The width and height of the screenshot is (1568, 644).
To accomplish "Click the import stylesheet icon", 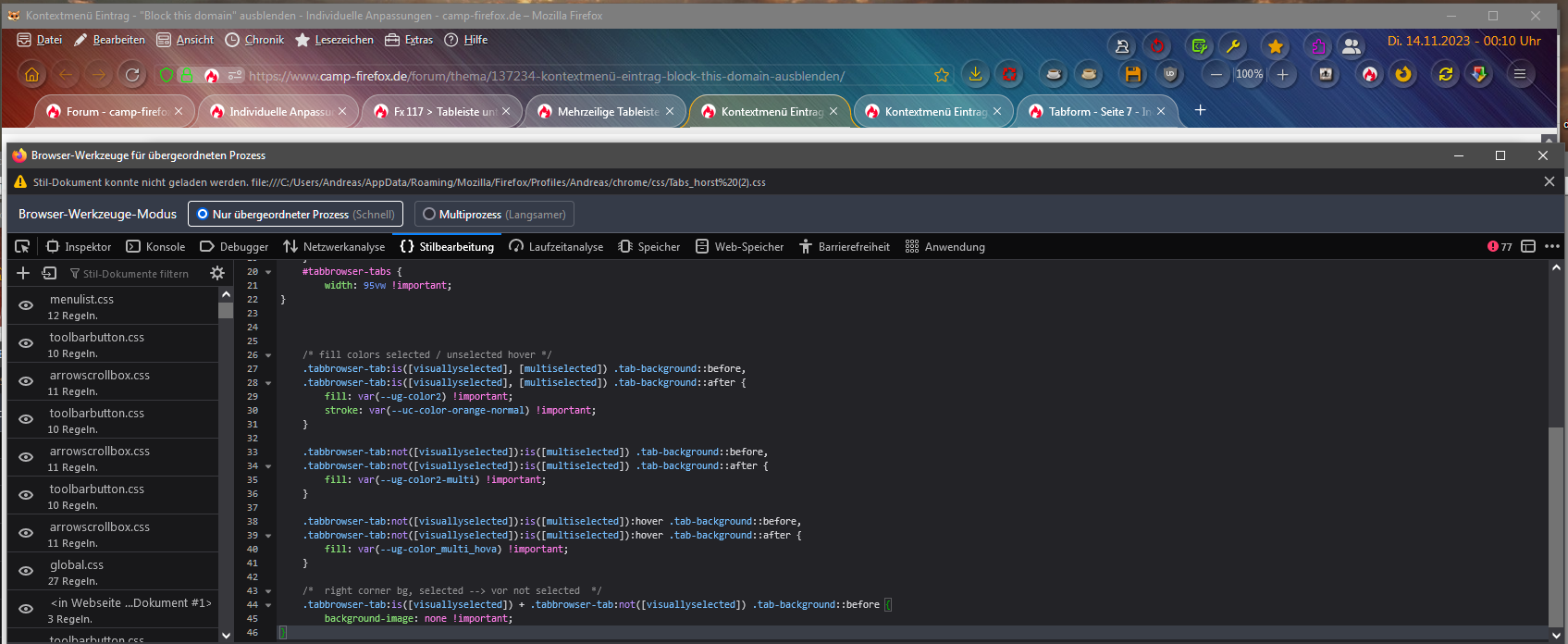I will pyautogui.click(x=49, y=273).
